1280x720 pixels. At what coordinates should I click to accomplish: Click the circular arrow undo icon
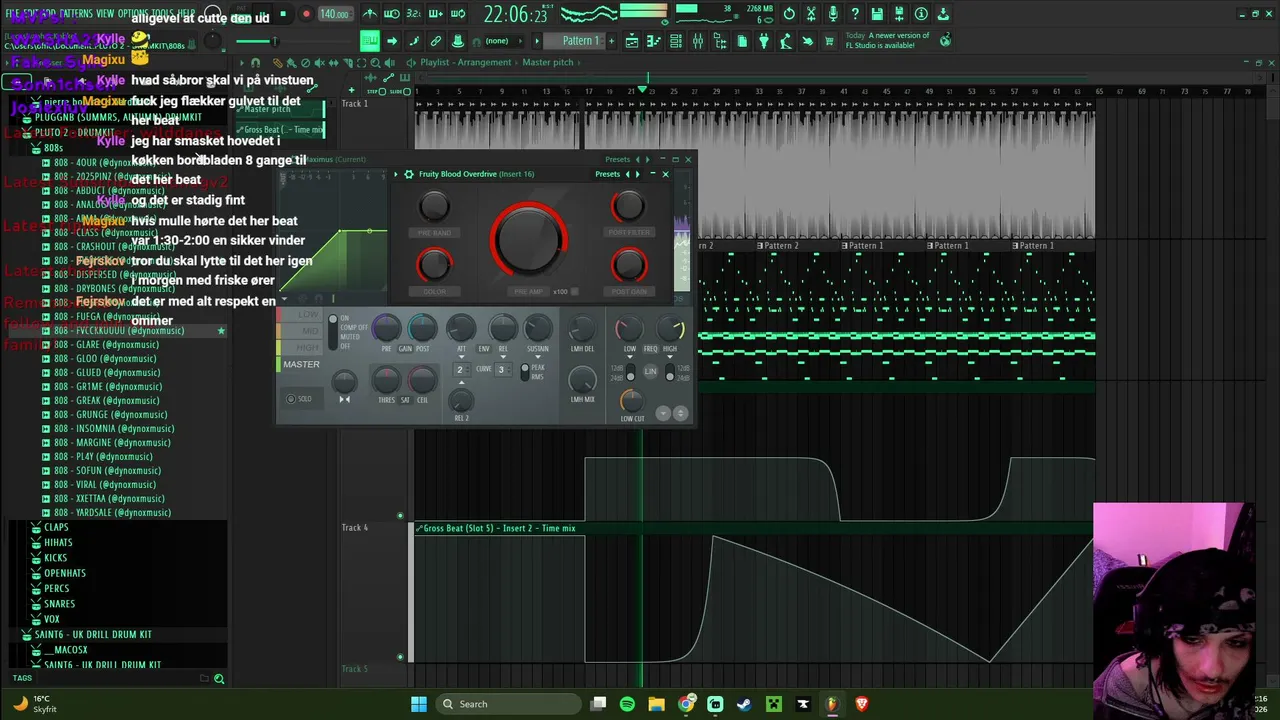789,14
